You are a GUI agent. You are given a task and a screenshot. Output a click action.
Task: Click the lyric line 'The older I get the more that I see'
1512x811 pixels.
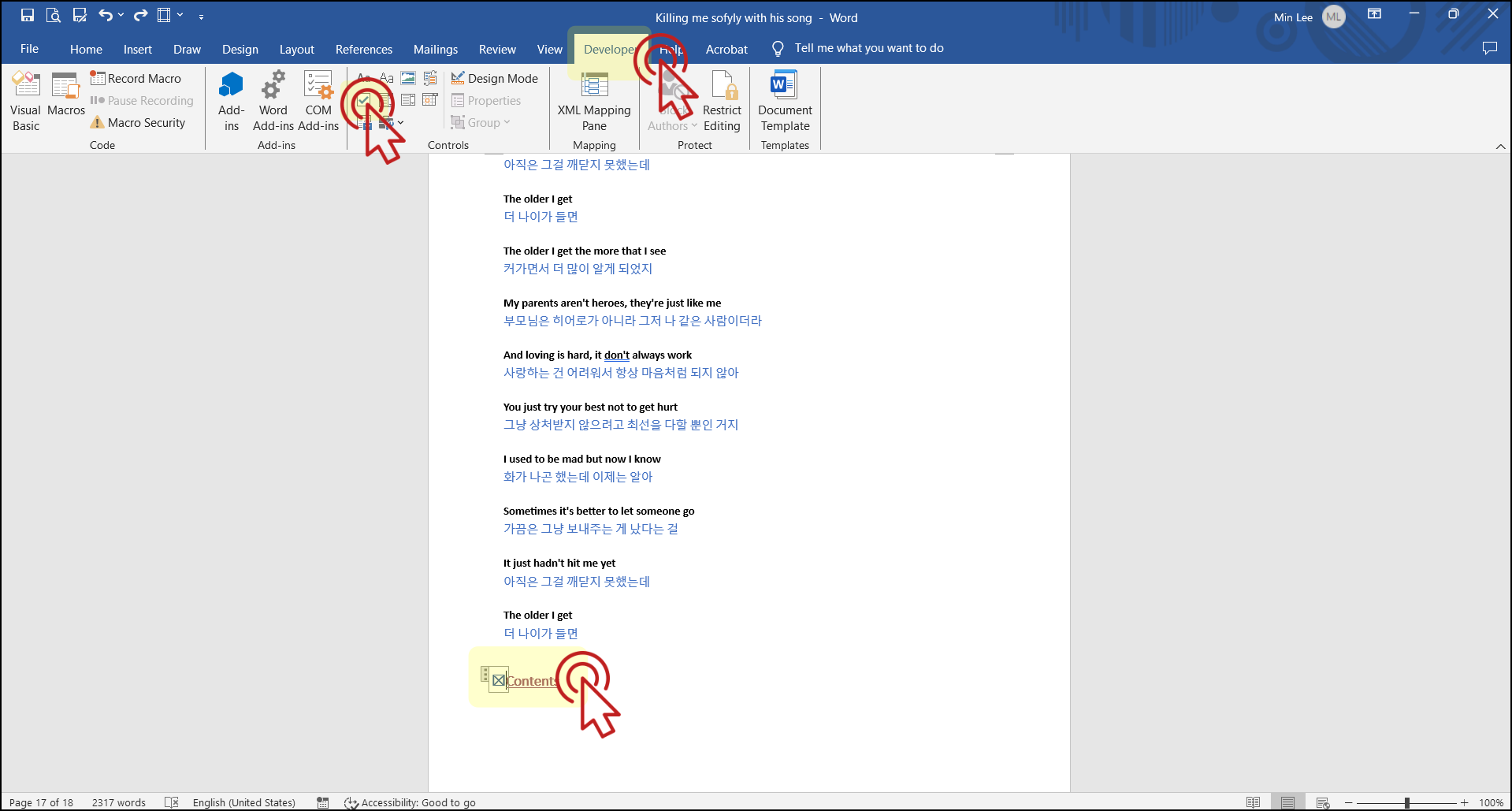(x=585, y=251)
